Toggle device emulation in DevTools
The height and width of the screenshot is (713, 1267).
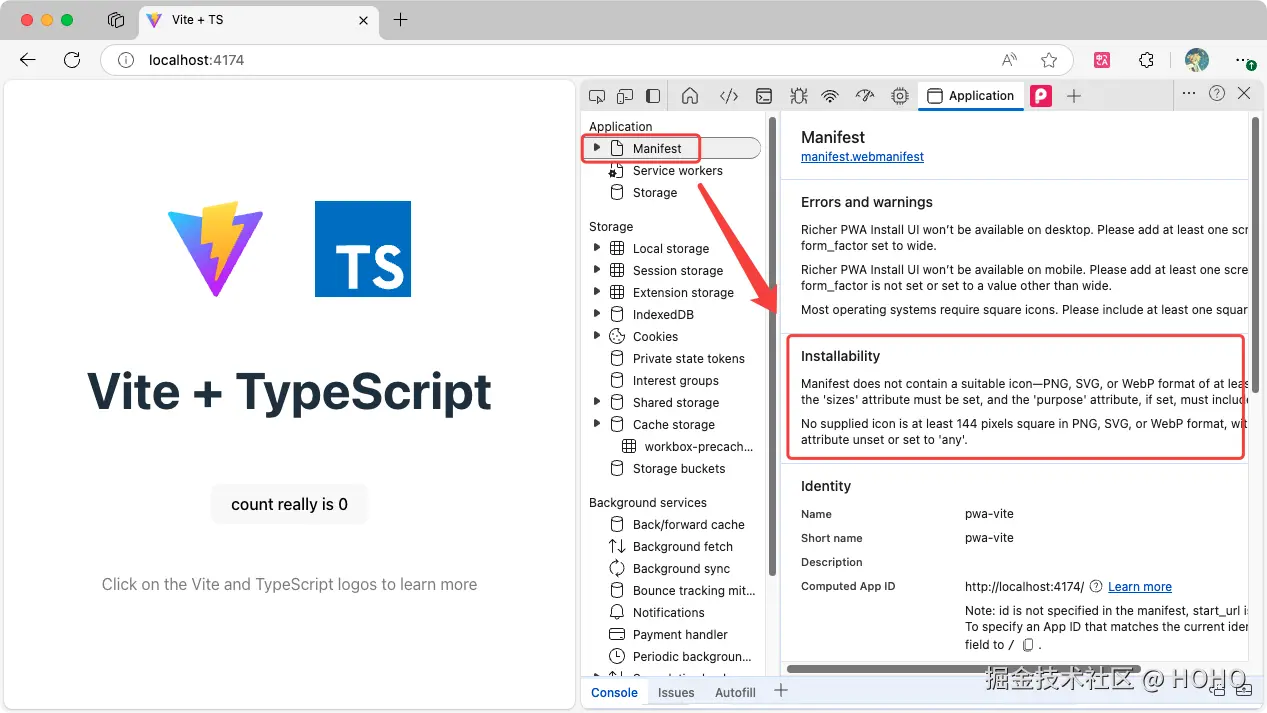625,96
